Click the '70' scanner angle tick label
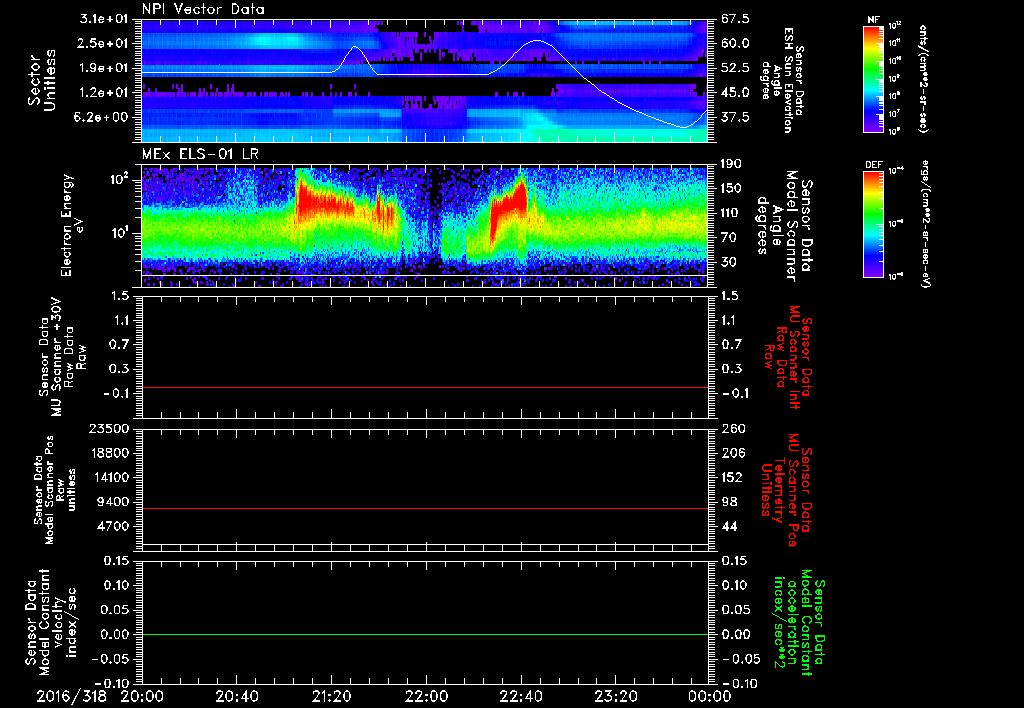This screenshot has height=708, width=1024. click(729, 238)
